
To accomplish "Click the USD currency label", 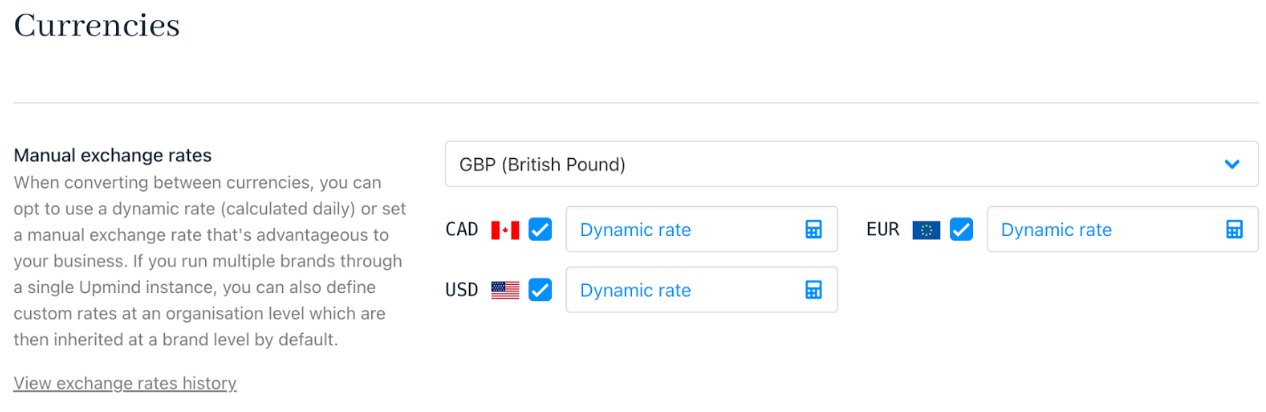I will tap(462, 290).
